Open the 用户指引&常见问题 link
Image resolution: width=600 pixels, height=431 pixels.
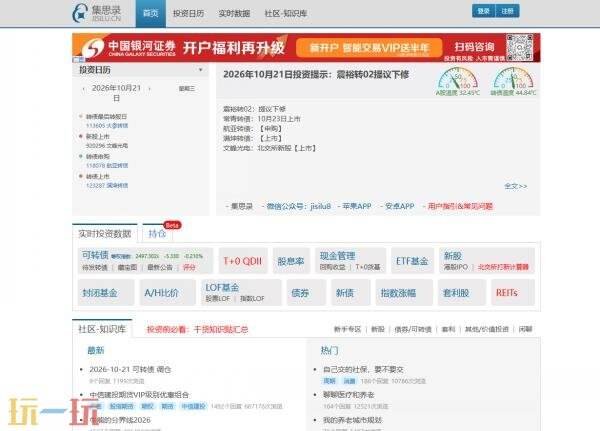(460, 206)
